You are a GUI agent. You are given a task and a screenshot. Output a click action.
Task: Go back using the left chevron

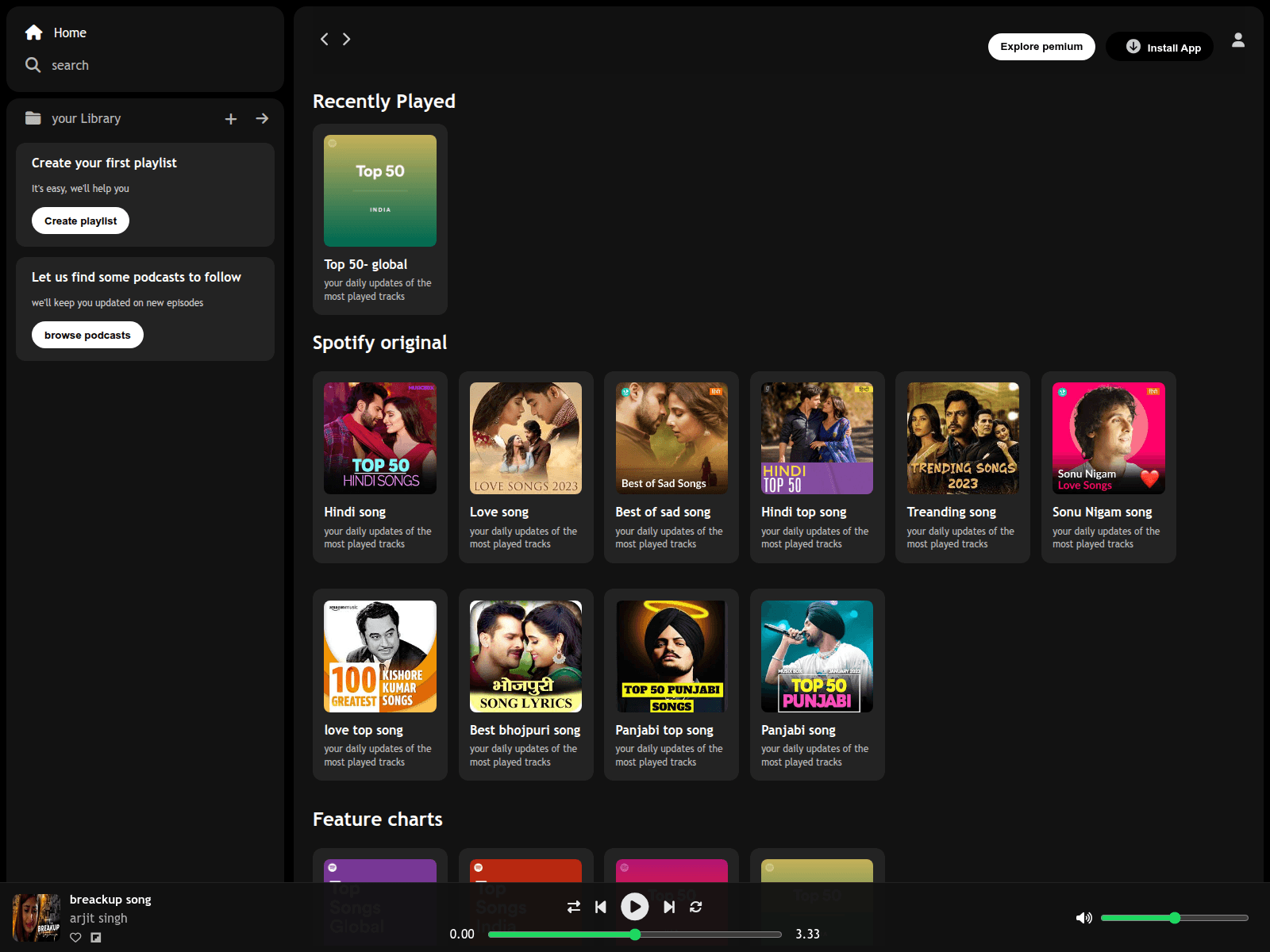tap(324, 39)
